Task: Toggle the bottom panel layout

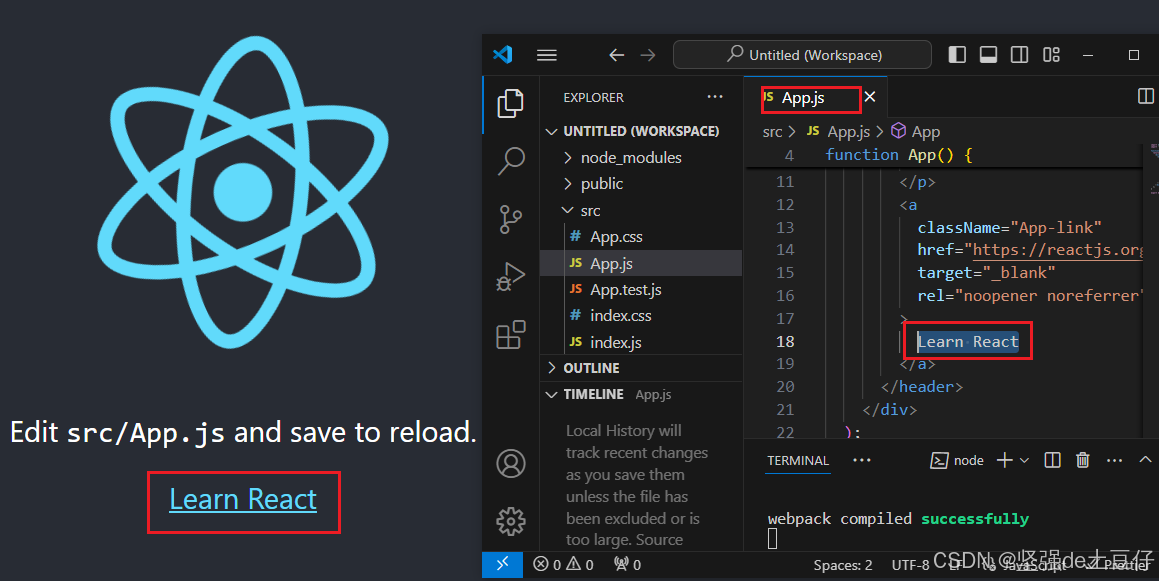Action: [x=988, y=55]
